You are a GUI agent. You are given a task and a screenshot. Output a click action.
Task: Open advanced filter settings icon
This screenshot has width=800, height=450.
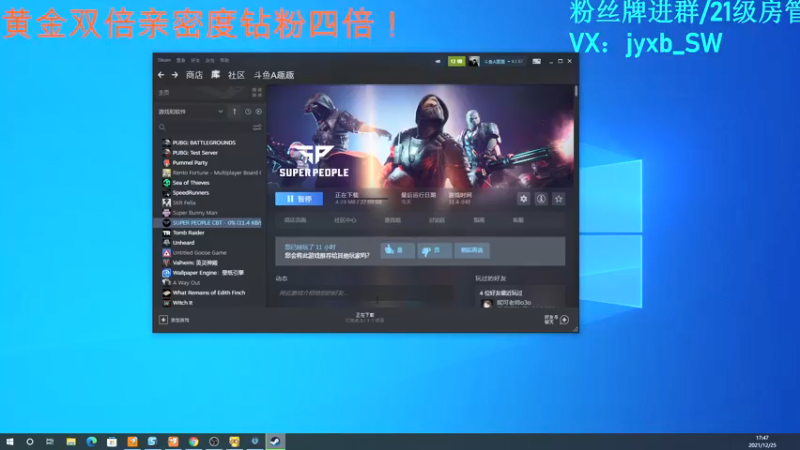tap(257, 127)
